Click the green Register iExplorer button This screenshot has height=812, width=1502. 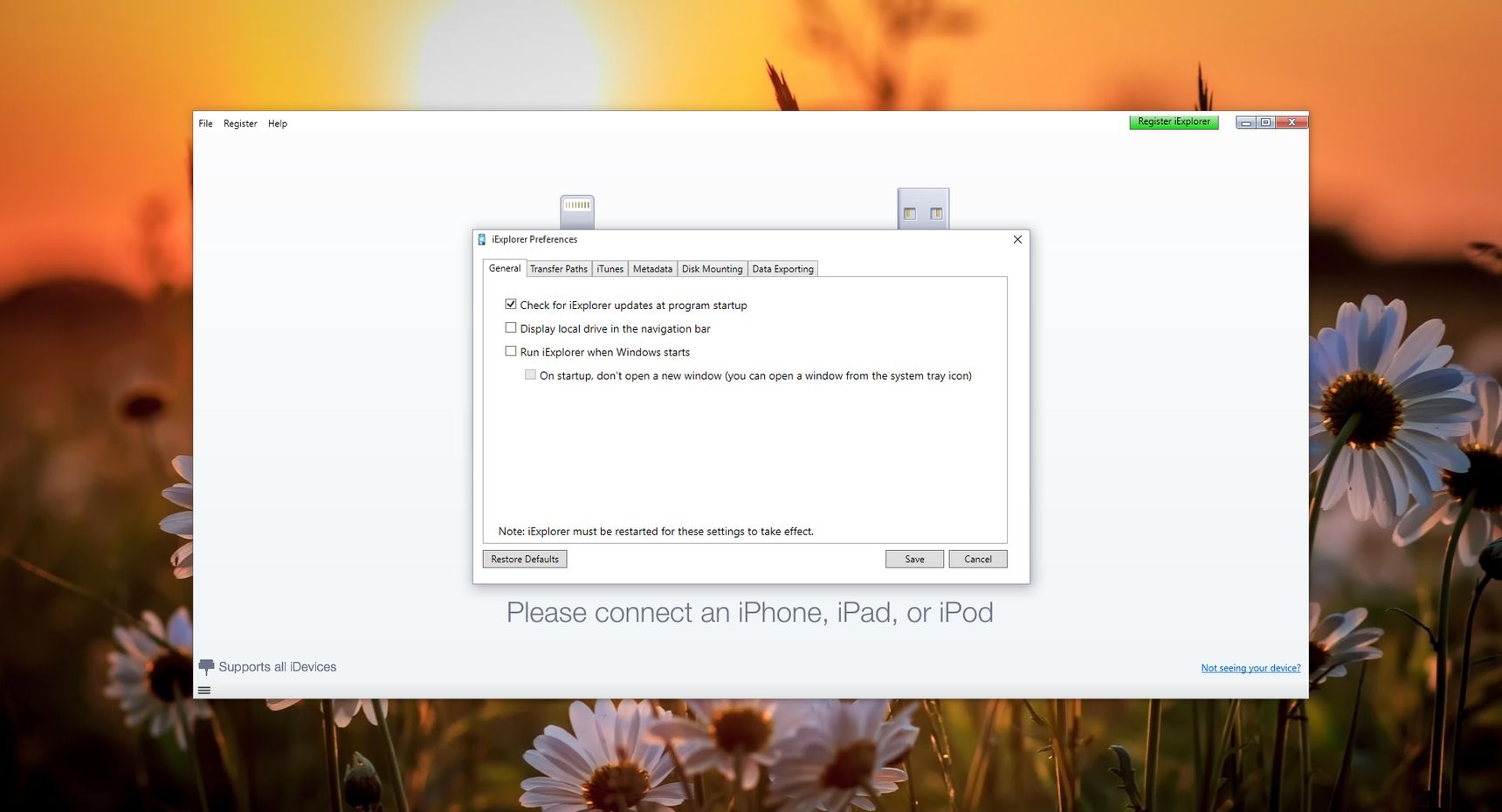[1174, 122]
